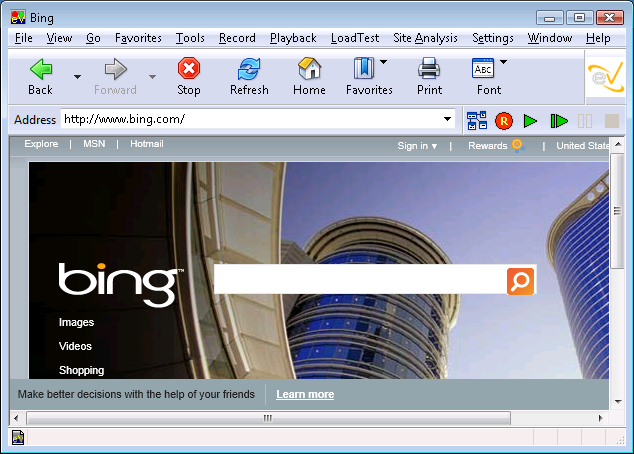Expand the Address bar URL dropdown
The height and width of the screenshot is (454, 634).
point(447,119)
